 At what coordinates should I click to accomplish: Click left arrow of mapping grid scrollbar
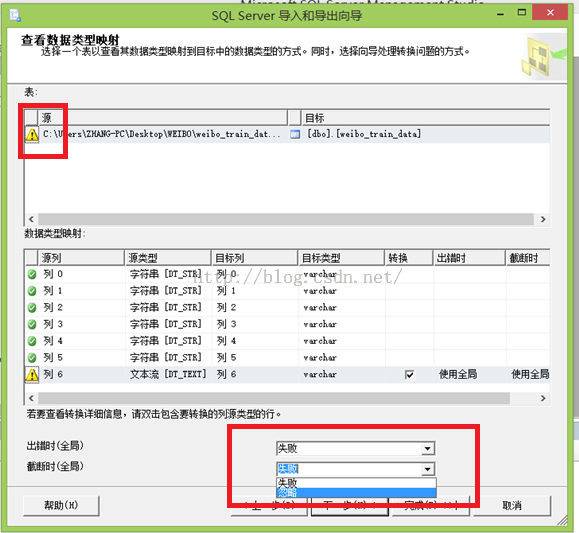click(x=31, y=398)
